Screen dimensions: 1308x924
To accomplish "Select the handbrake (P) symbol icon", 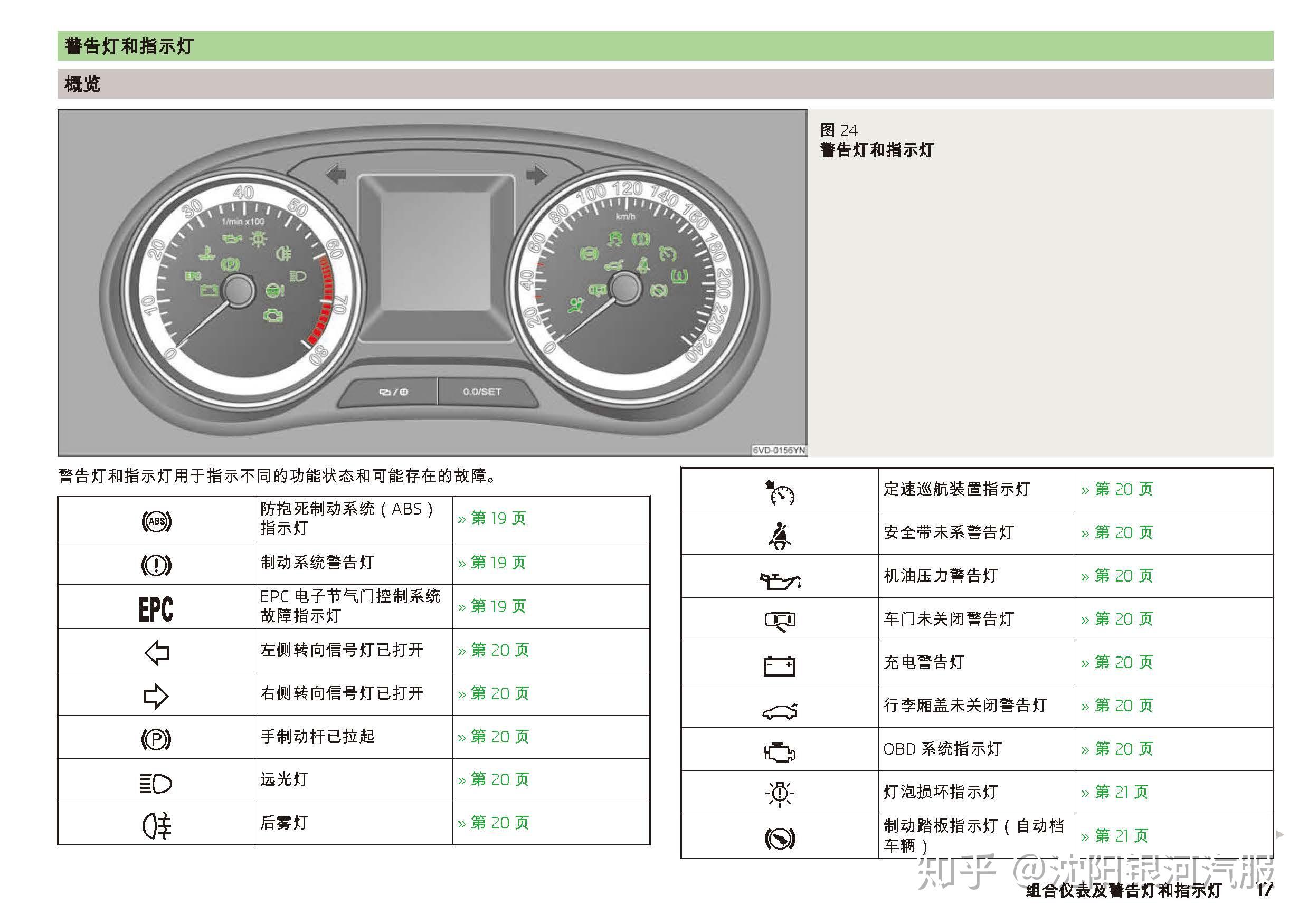I will (156, 739).
